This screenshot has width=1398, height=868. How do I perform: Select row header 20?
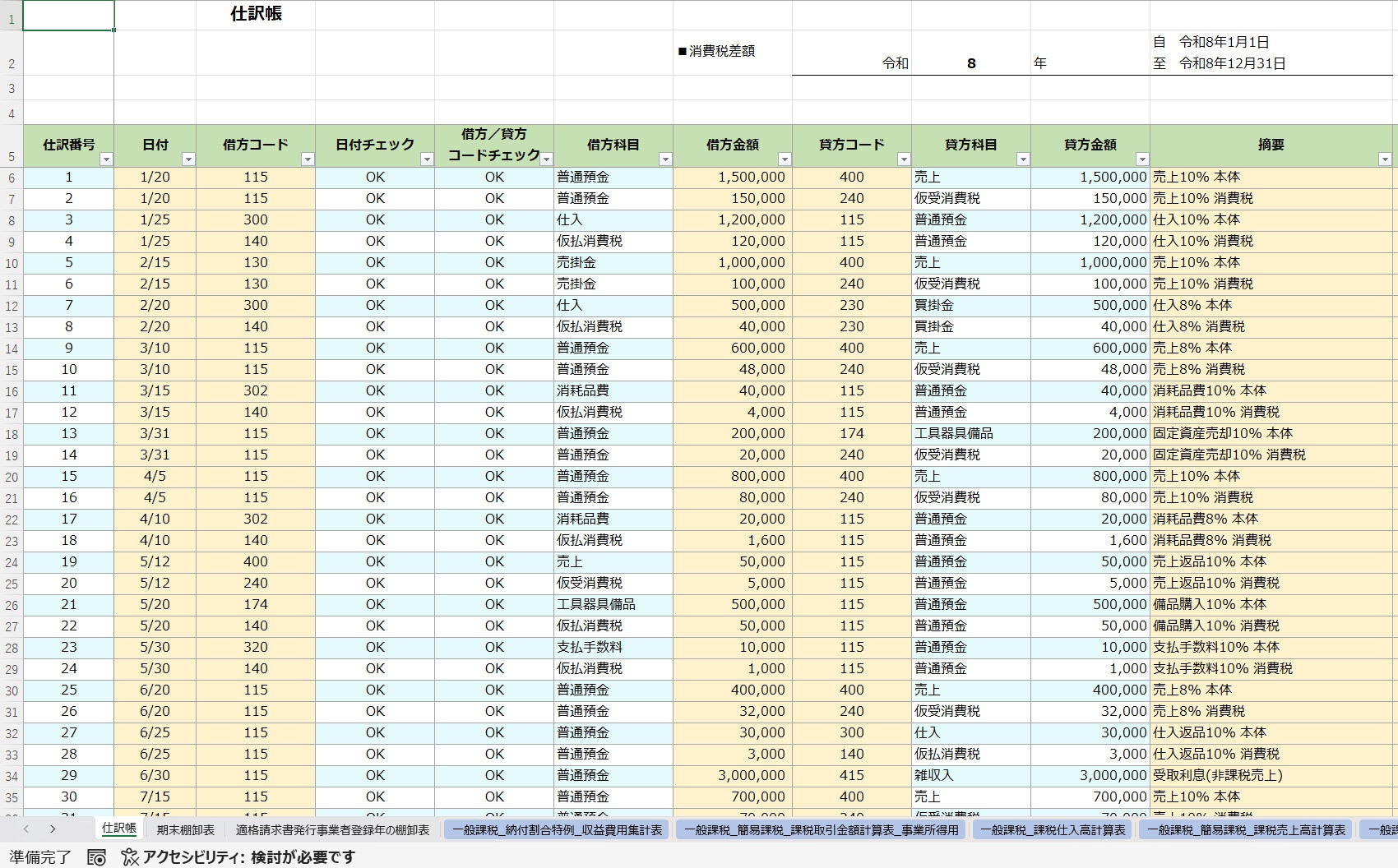tap(12, 478)
